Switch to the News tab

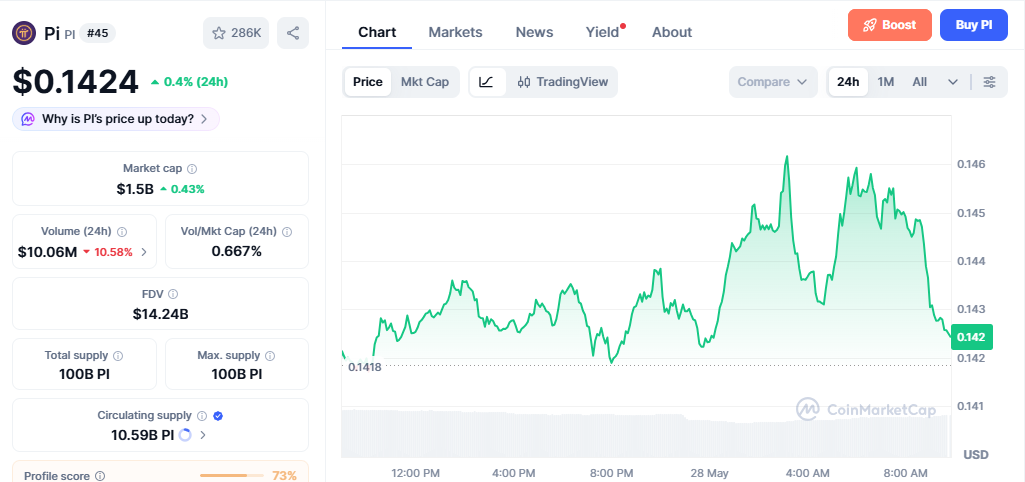(534, 32)
